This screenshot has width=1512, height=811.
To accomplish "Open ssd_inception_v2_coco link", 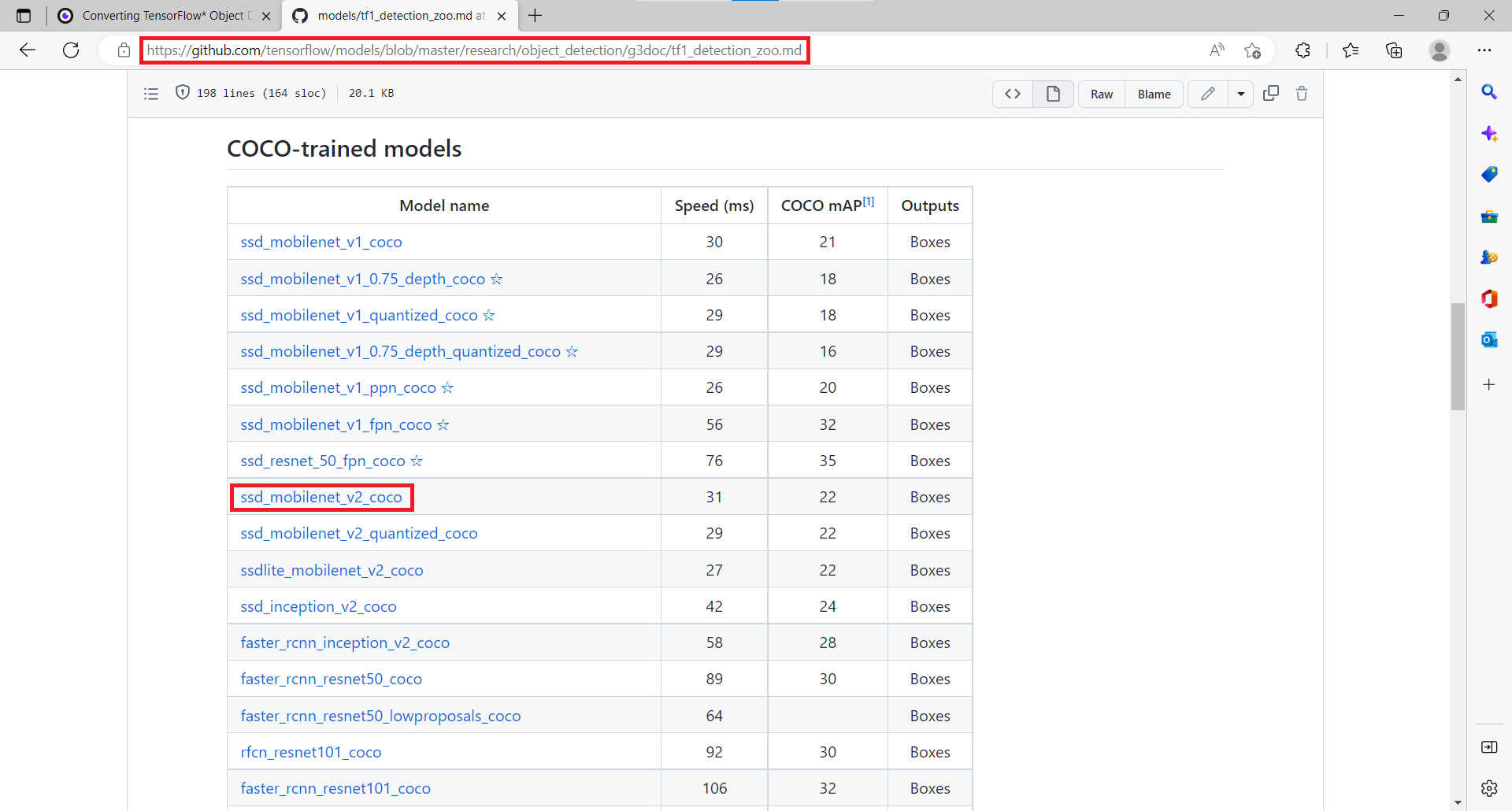I will click(x=319, y=606).
